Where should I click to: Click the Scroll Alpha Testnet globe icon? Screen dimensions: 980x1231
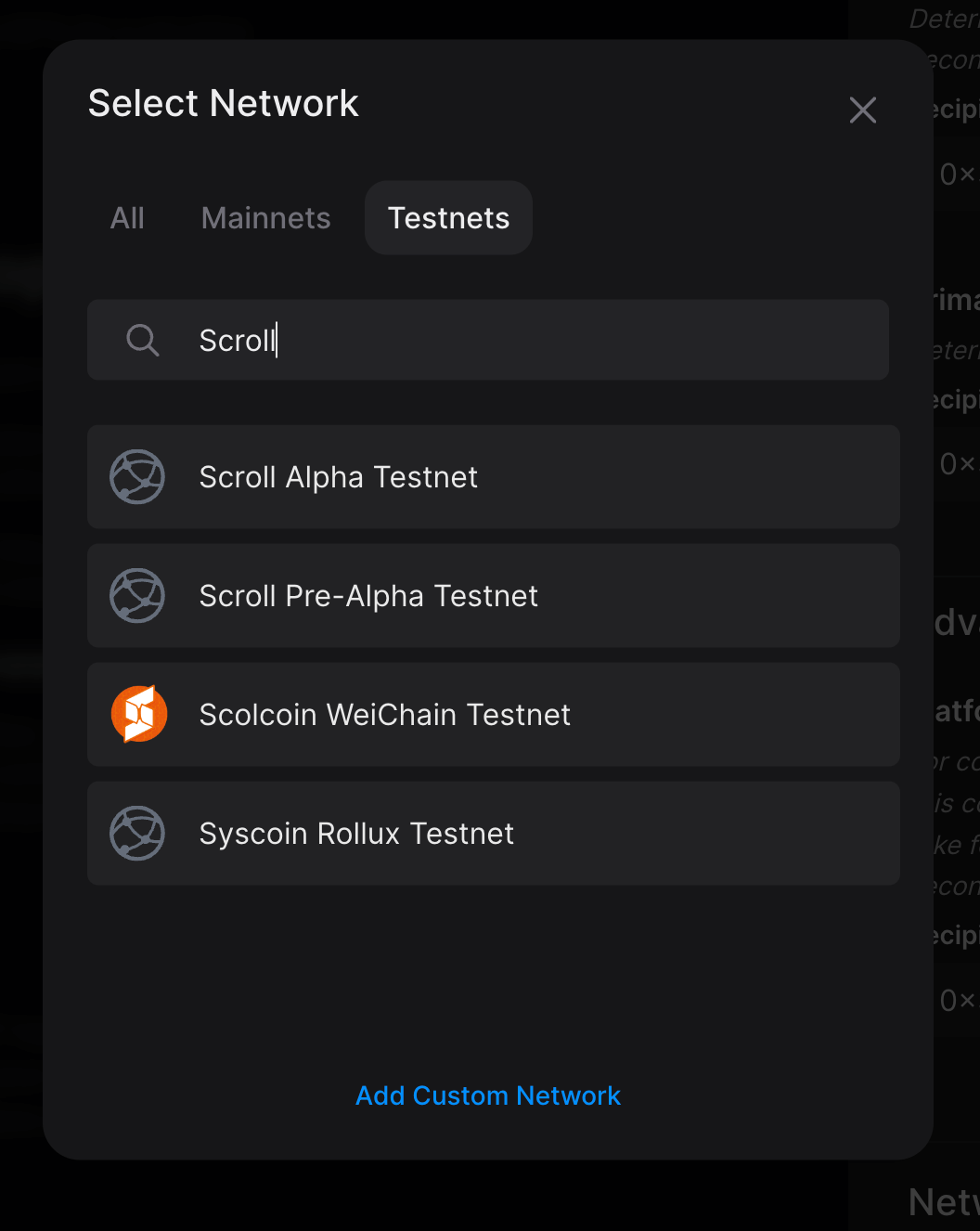coord(137,476)
